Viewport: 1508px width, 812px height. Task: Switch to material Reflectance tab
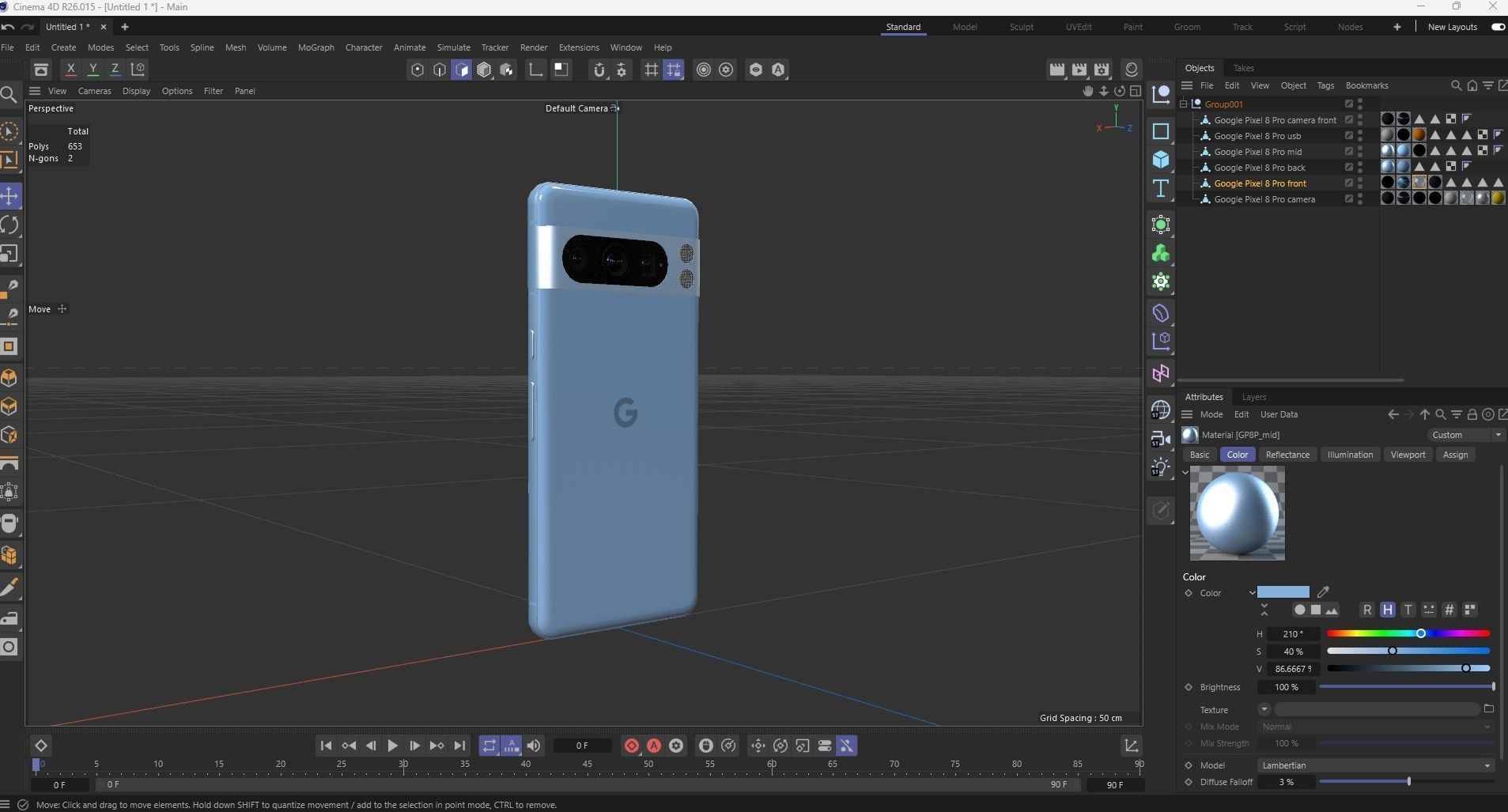pyautogui.click(x=1287, y=455)
